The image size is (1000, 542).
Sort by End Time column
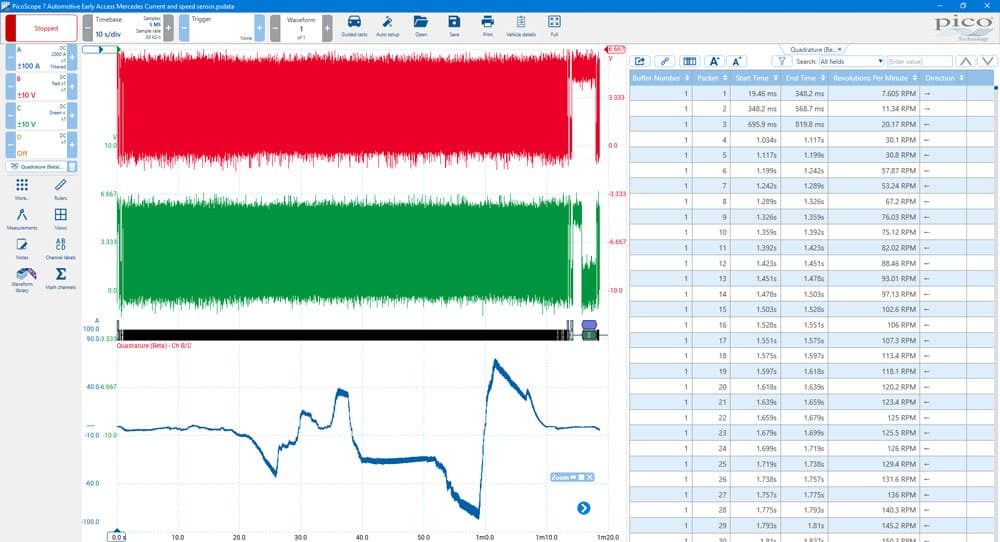pos(805,78)
